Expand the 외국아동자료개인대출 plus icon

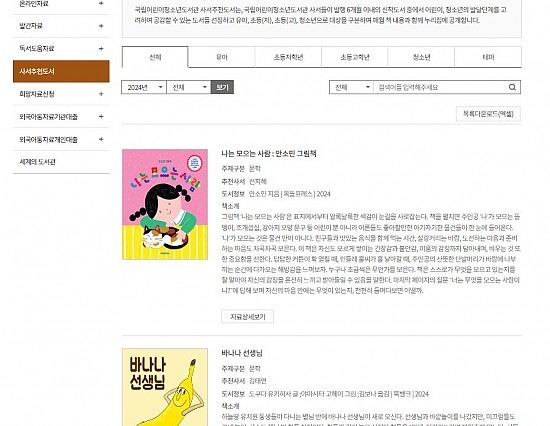(101, 139)
